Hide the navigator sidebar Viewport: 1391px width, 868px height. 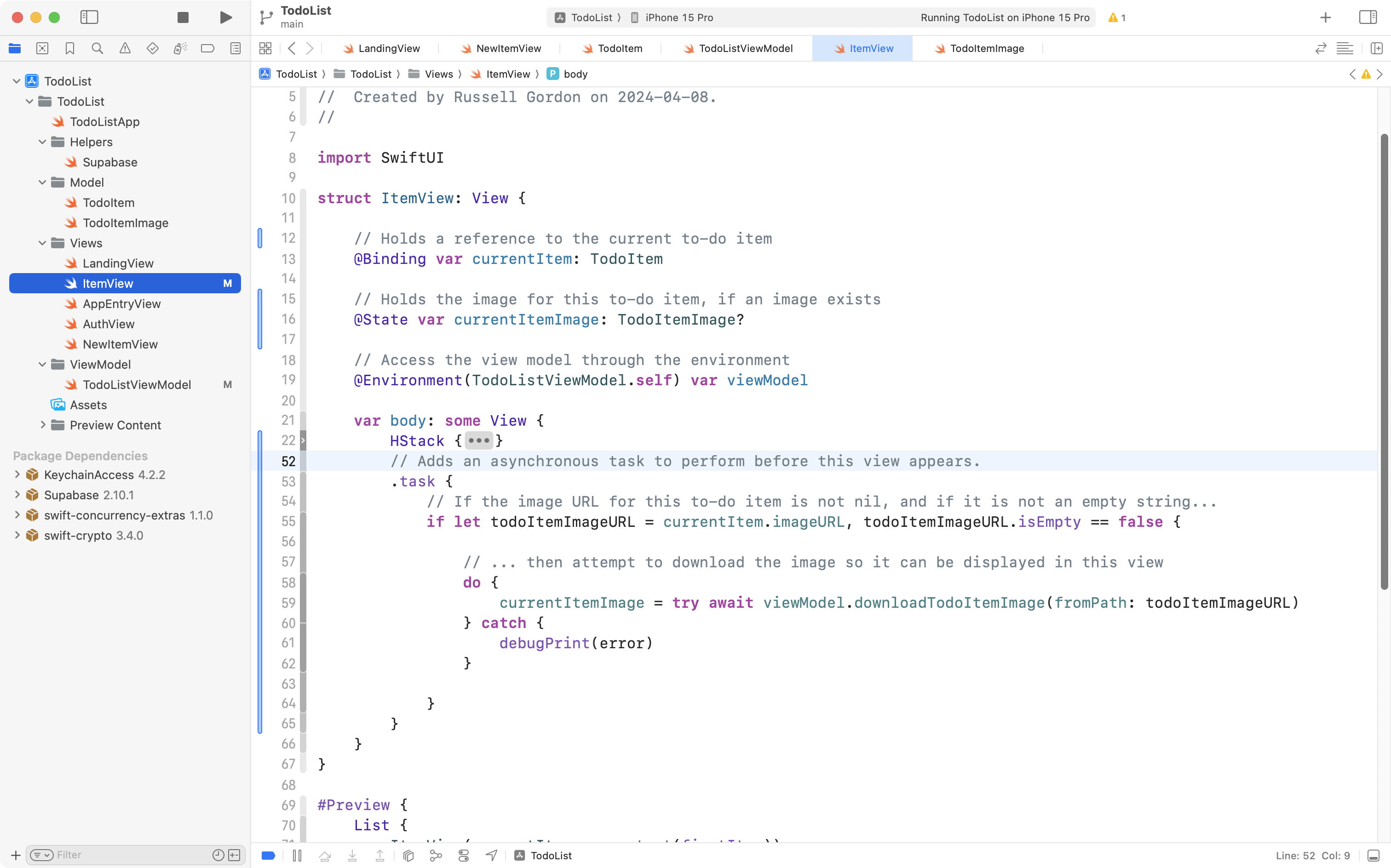click(90, 17)
